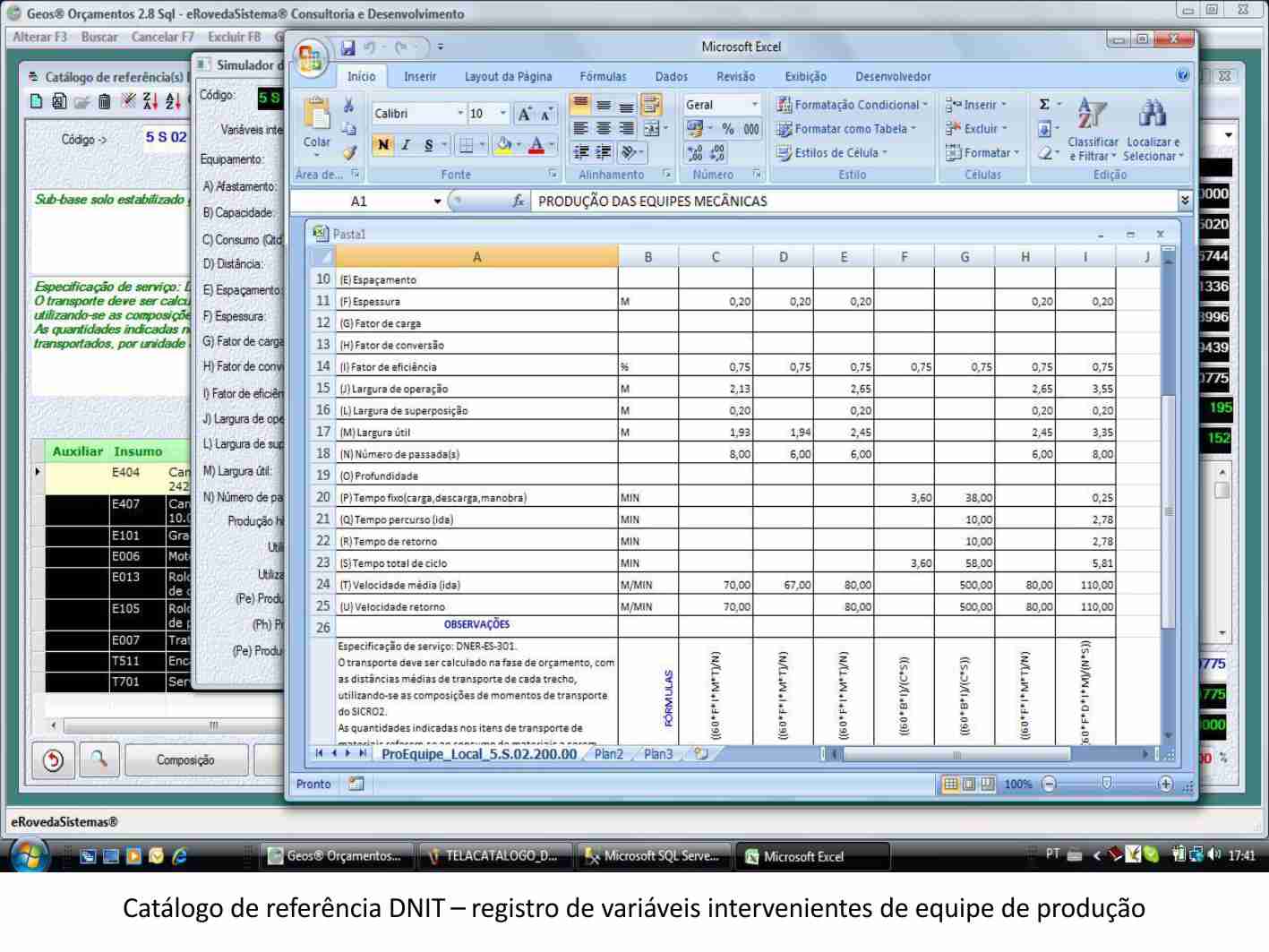Click circular return arrow button in Catálogo window
The height and width of the screenshot is (952, 1269).
pyautogui.click(x=53, y=759)
